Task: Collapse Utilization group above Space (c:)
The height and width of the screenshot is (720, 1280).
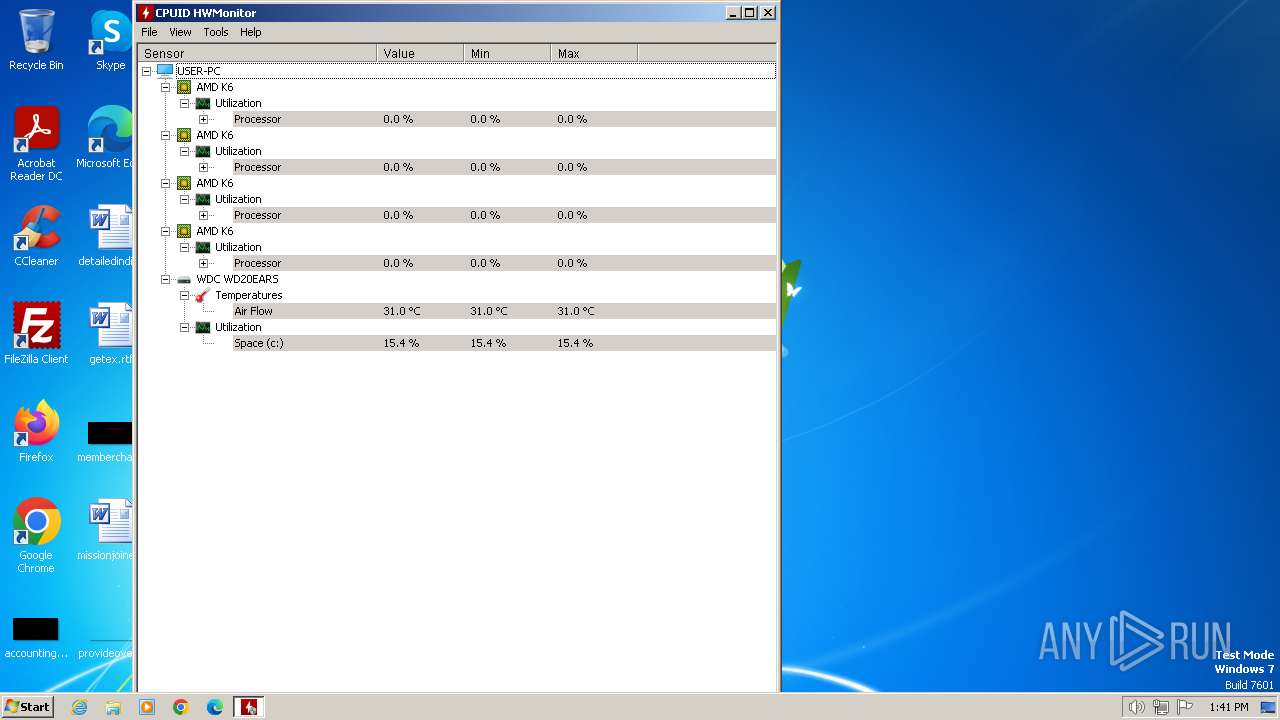Action: (184, 327)
